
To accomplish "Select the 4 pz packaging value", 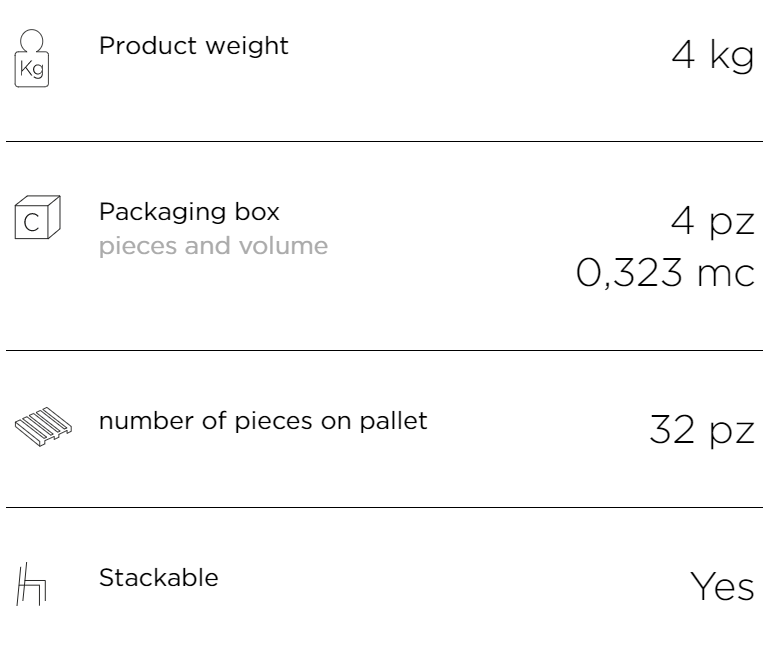I will point(713,222).
